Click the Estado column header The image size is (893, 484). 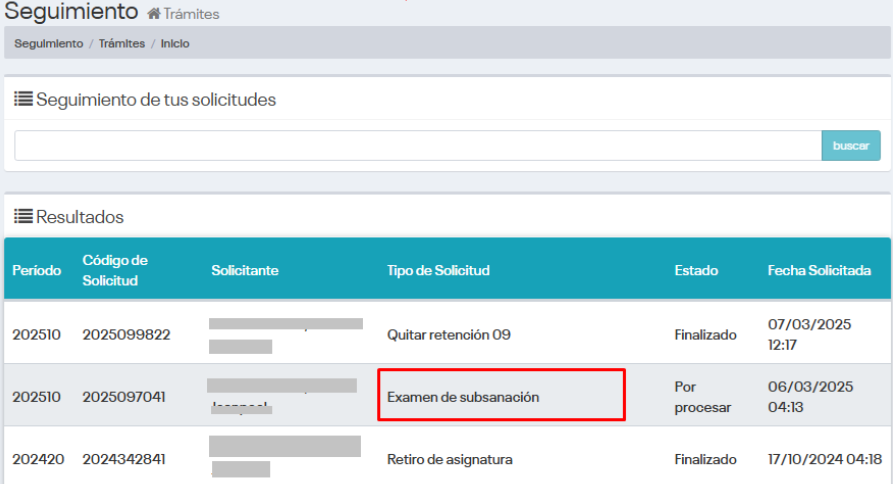click(695, 271)
